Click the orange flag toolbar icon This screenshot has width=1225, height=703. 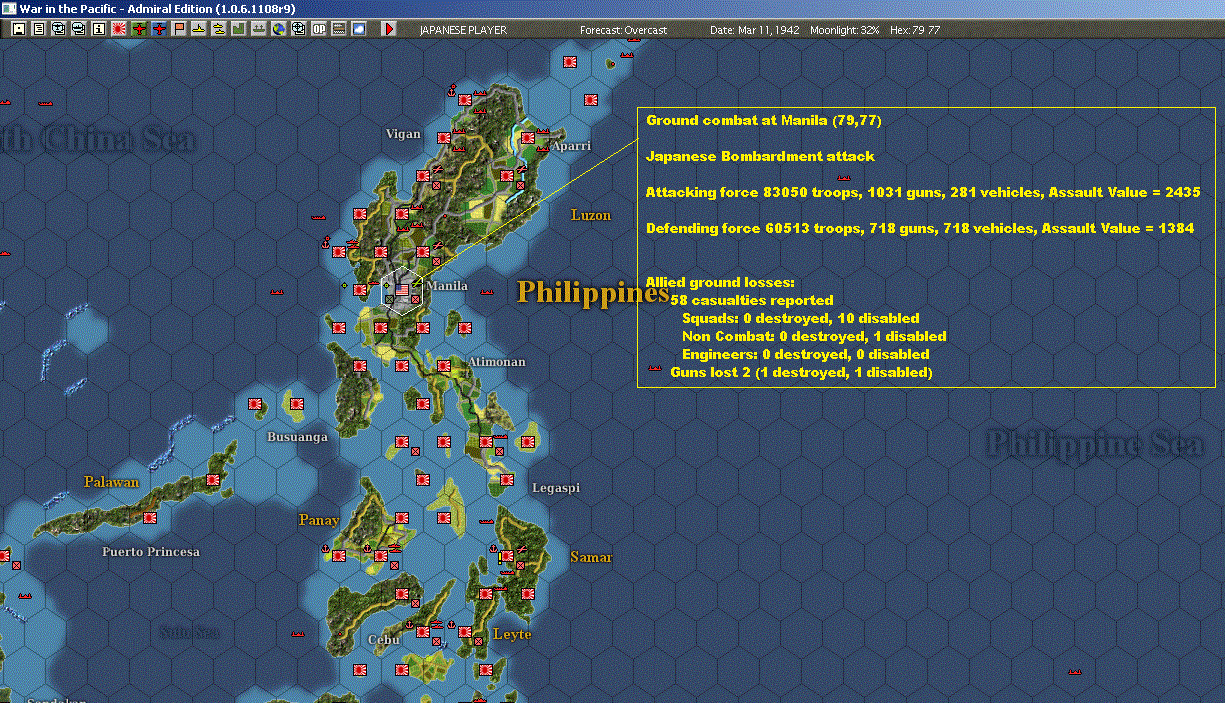pos(179,29)
